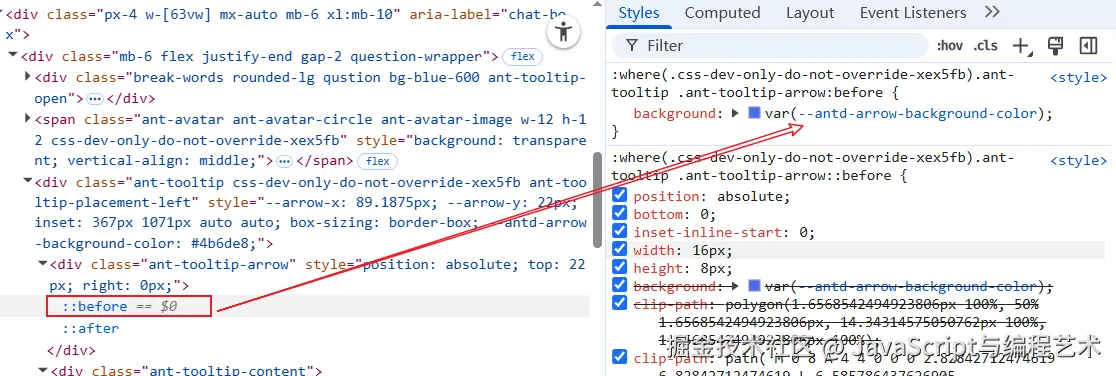The width and height of the screenshot is (1116, 376).
Task: Toggle checkbox of clip-path path declaration
Action: click(619, 357)
